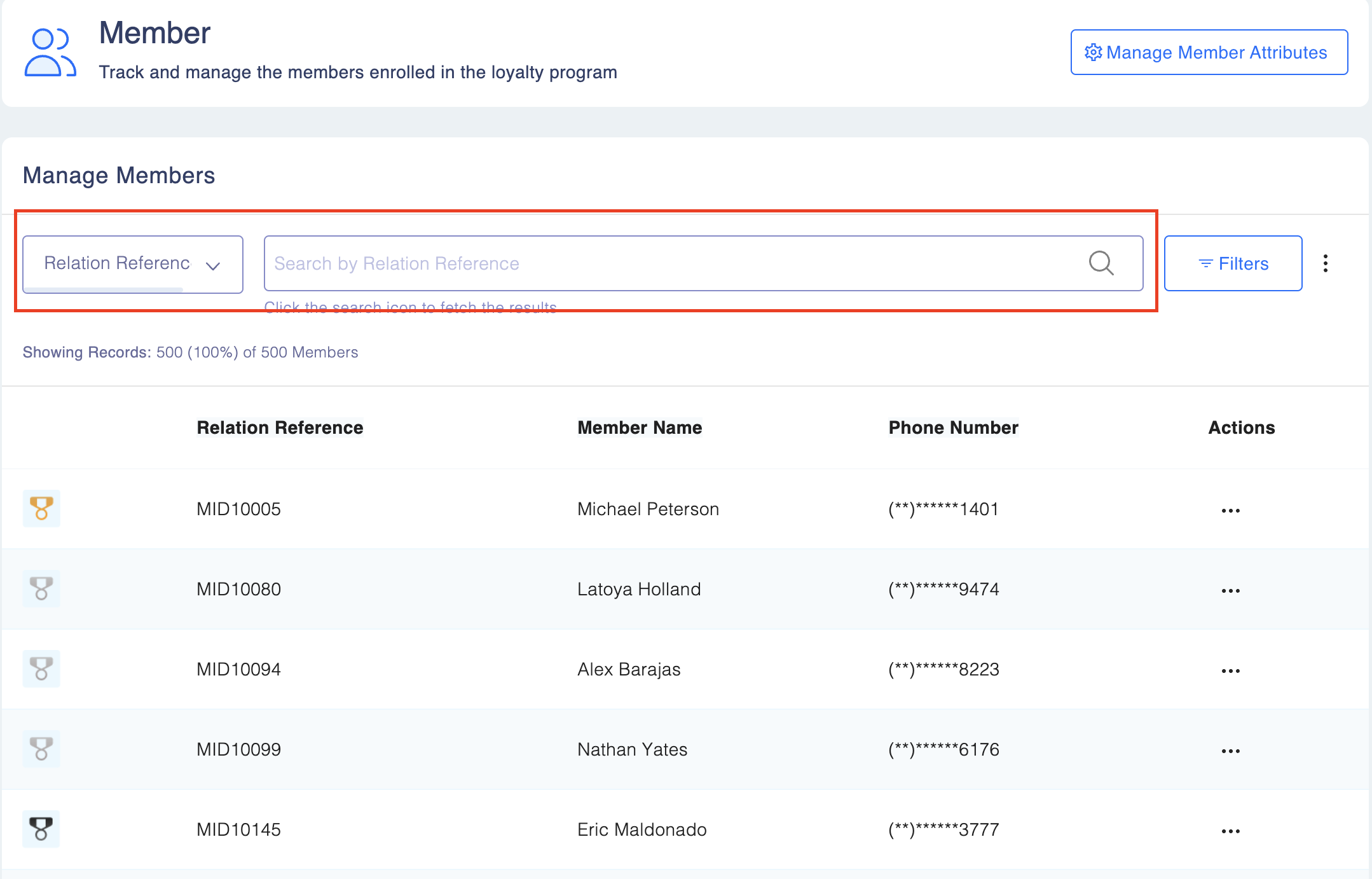Click the Phone Number column header

point(953,427)
